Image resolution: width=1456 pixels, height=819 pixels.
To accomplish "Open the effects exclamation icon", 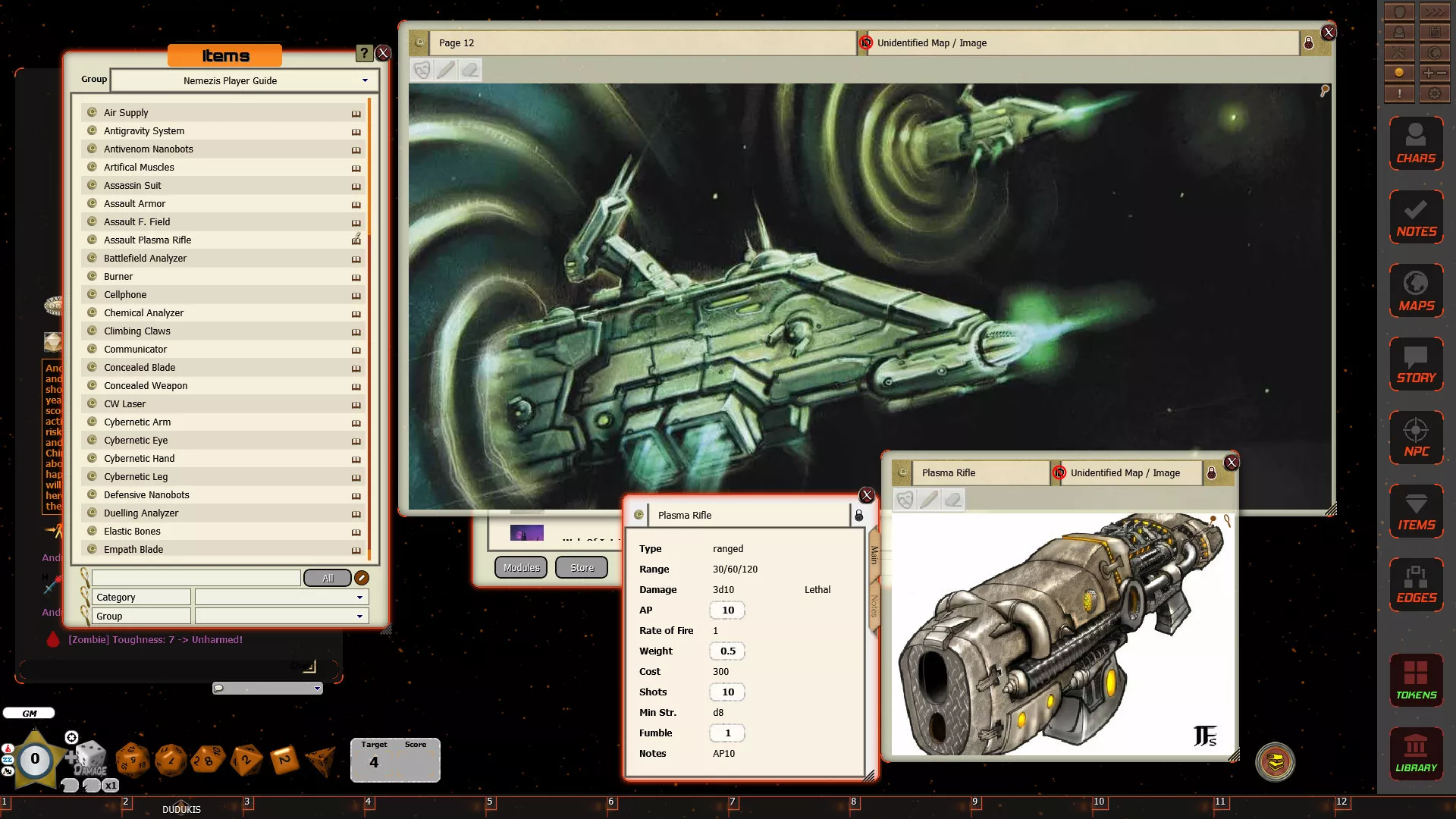I will click(x=1399, y=94).
